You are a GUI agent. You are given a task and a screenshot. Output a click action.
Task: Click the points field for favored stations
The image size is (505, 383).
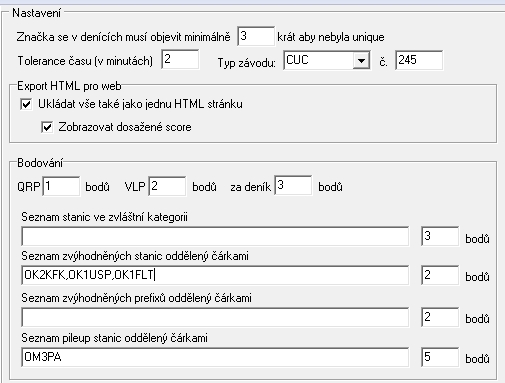(440, 275)
